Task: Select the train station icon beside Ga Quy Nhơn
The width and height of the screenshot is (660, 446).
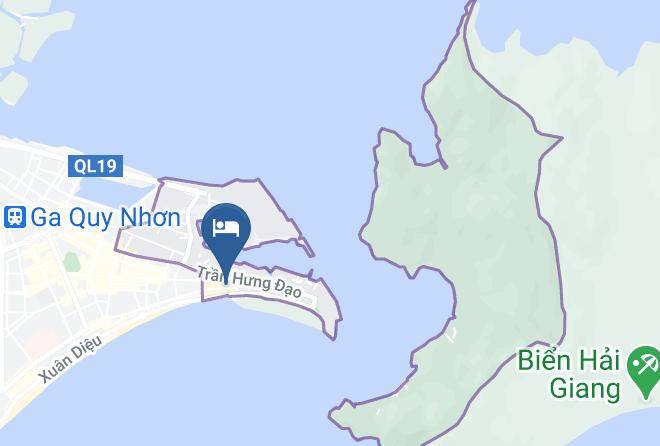Action: (15, 217)
